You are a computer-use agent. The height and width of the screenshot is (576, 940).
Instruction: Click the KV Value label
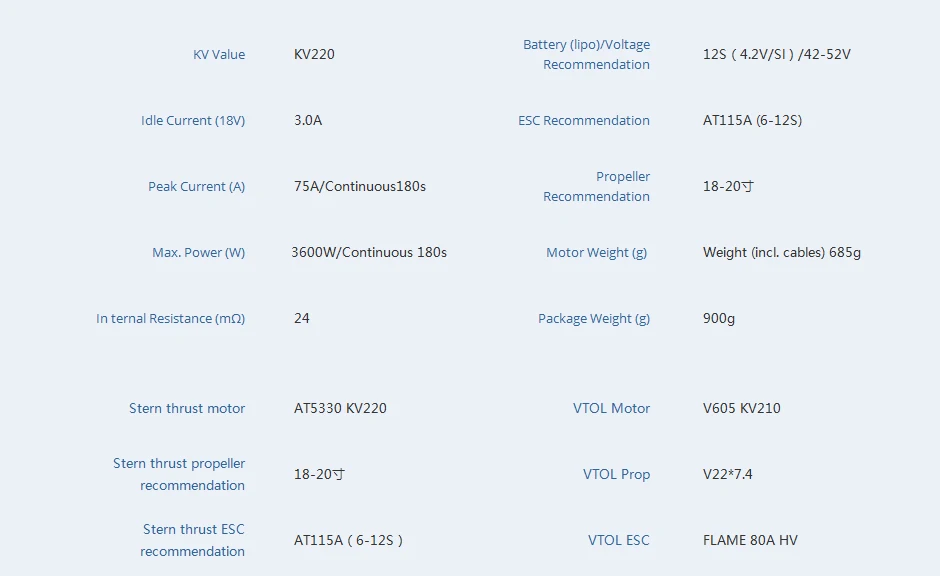[x=218, y=54]
